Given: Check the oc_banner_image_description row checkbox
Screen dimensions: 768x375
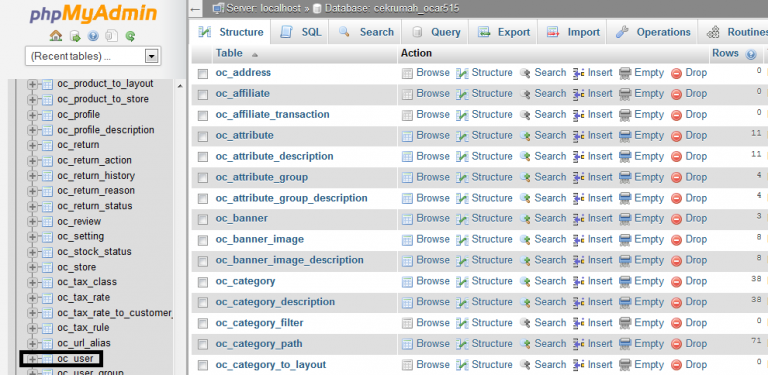Looking at the screenshot, I should pyautogui.click(x=203, y=261).
